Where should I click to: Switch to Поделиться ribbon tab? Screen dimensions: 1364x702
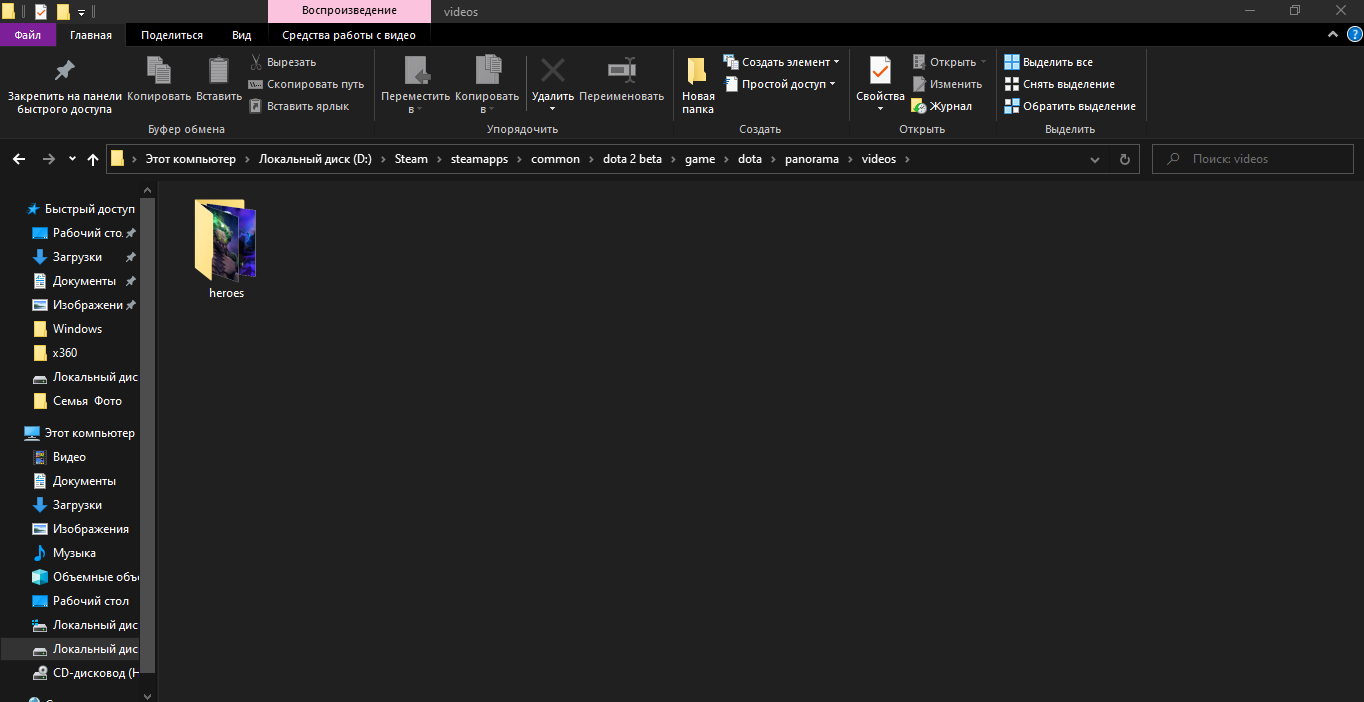pos(172,35)
